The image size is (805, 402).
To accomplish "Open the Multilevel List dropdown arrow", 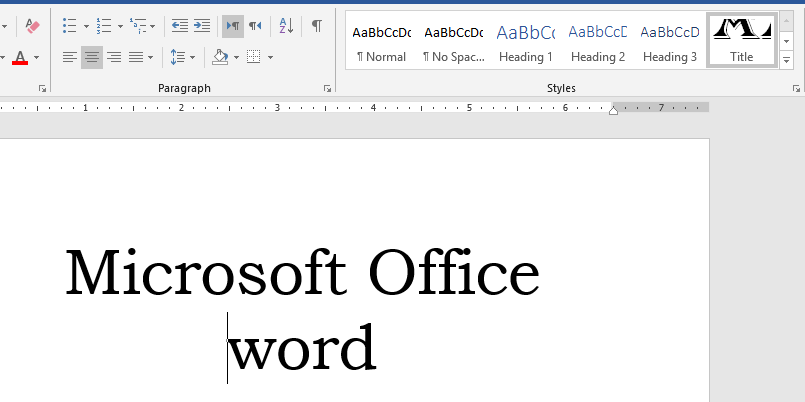I will click(x=152, y=26).
